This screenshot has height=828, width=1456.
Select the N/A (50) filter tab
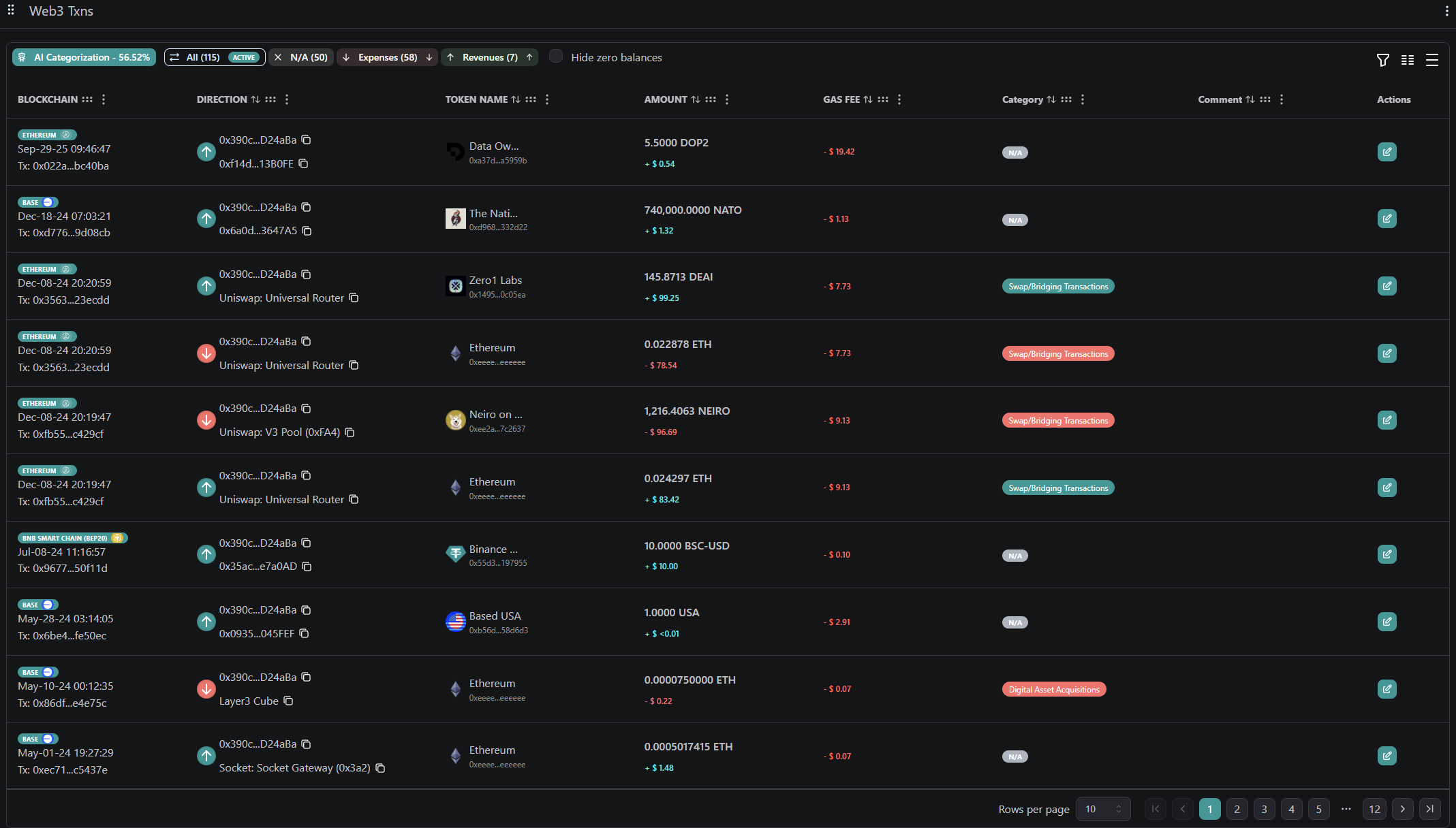pos(300,57)
